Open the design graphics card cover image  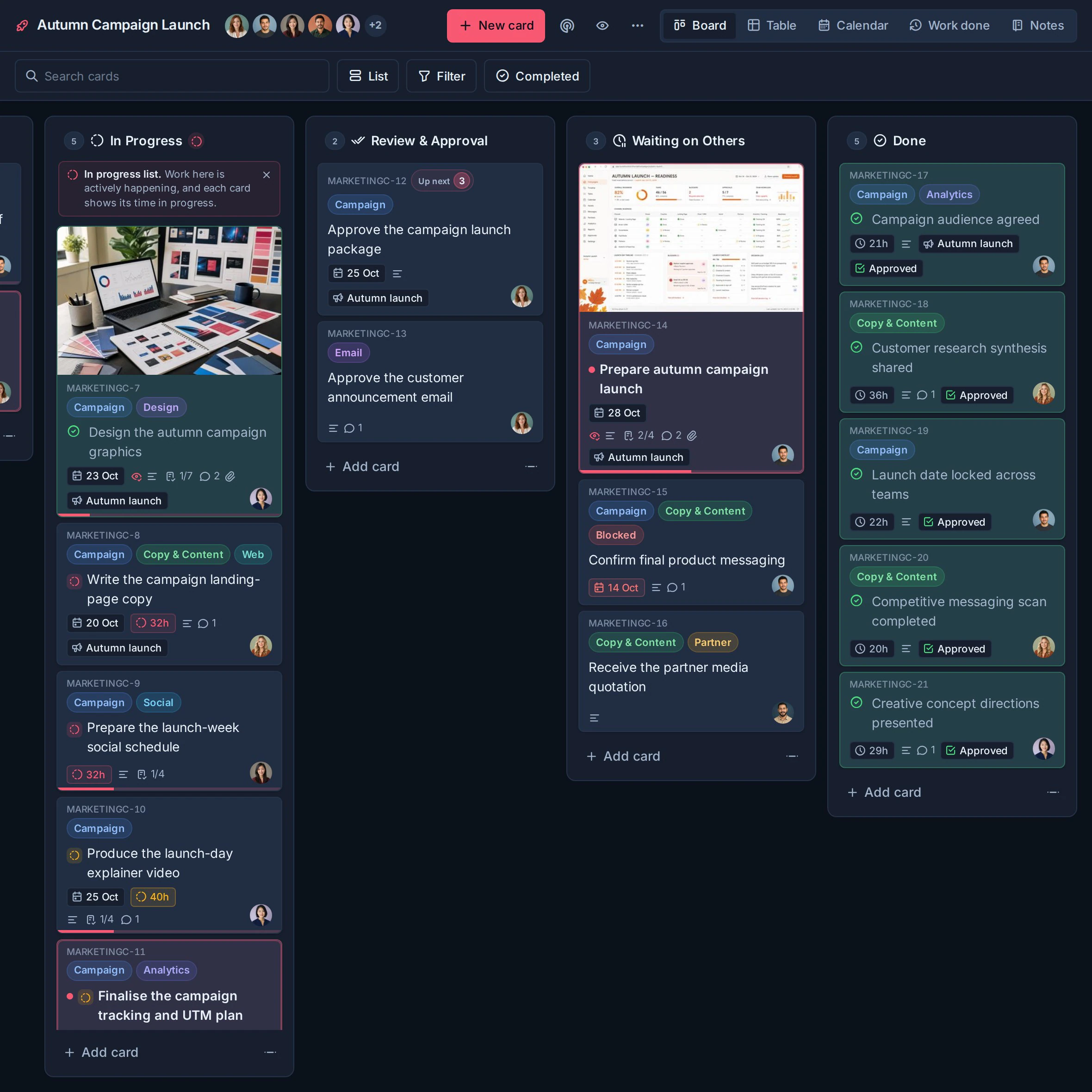169,301
